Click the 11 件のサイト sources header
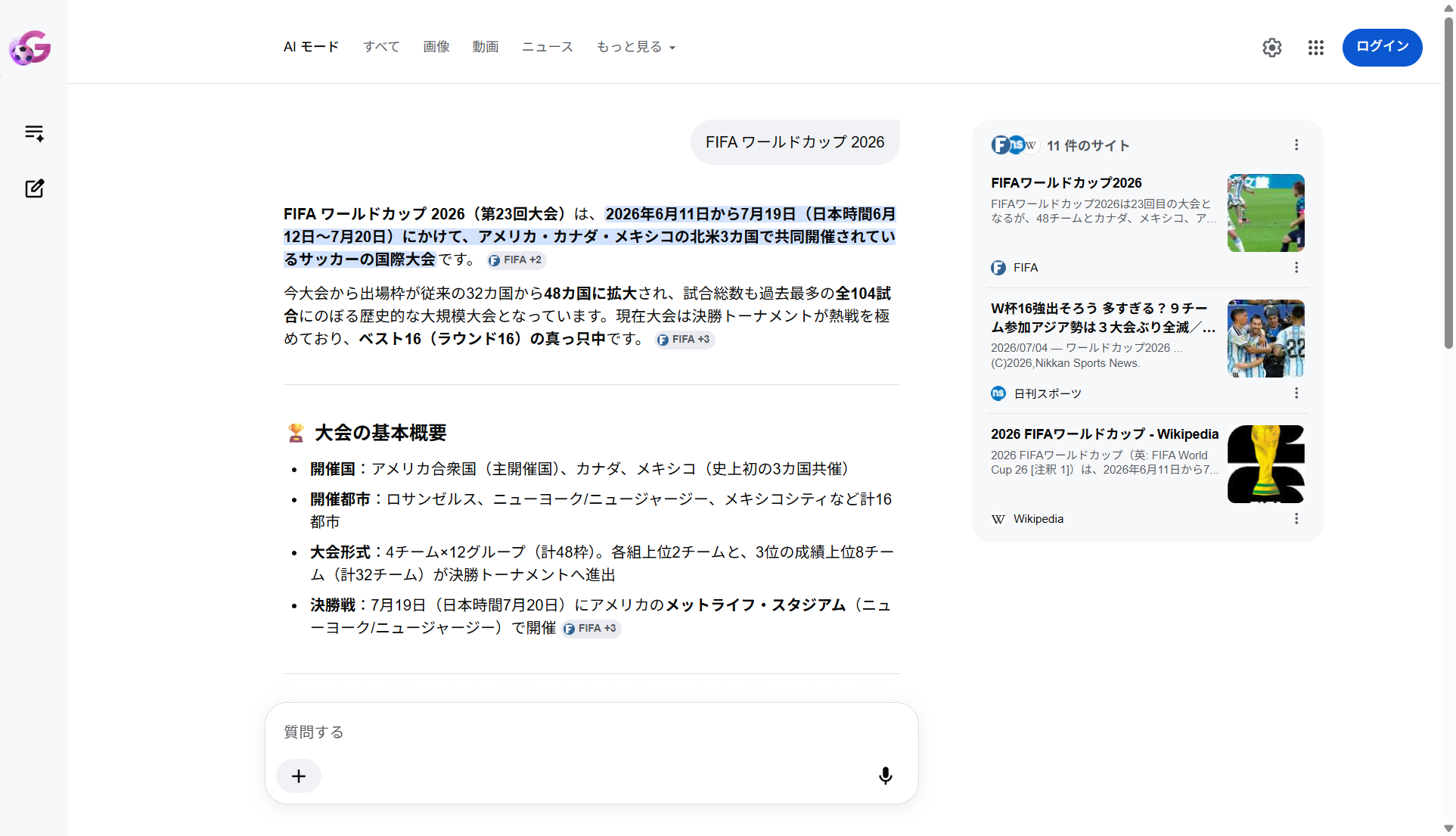This screenshot has width=1456, height=836. pos(1088,145)
